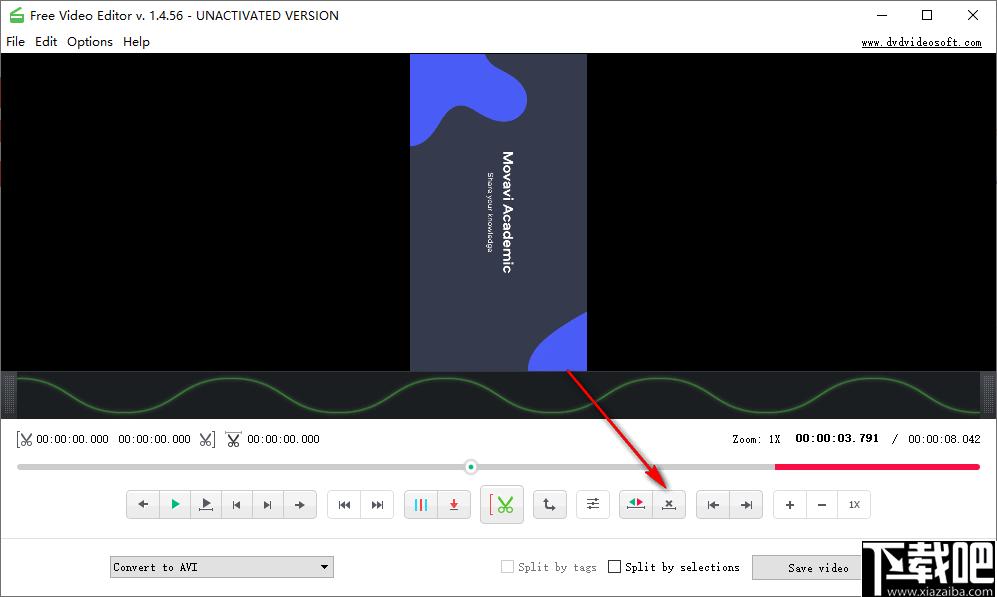The width and height of the screenshot is (997, 597).
Task: Click the step-forward right arrow button
Action: [x=299, y=505]
